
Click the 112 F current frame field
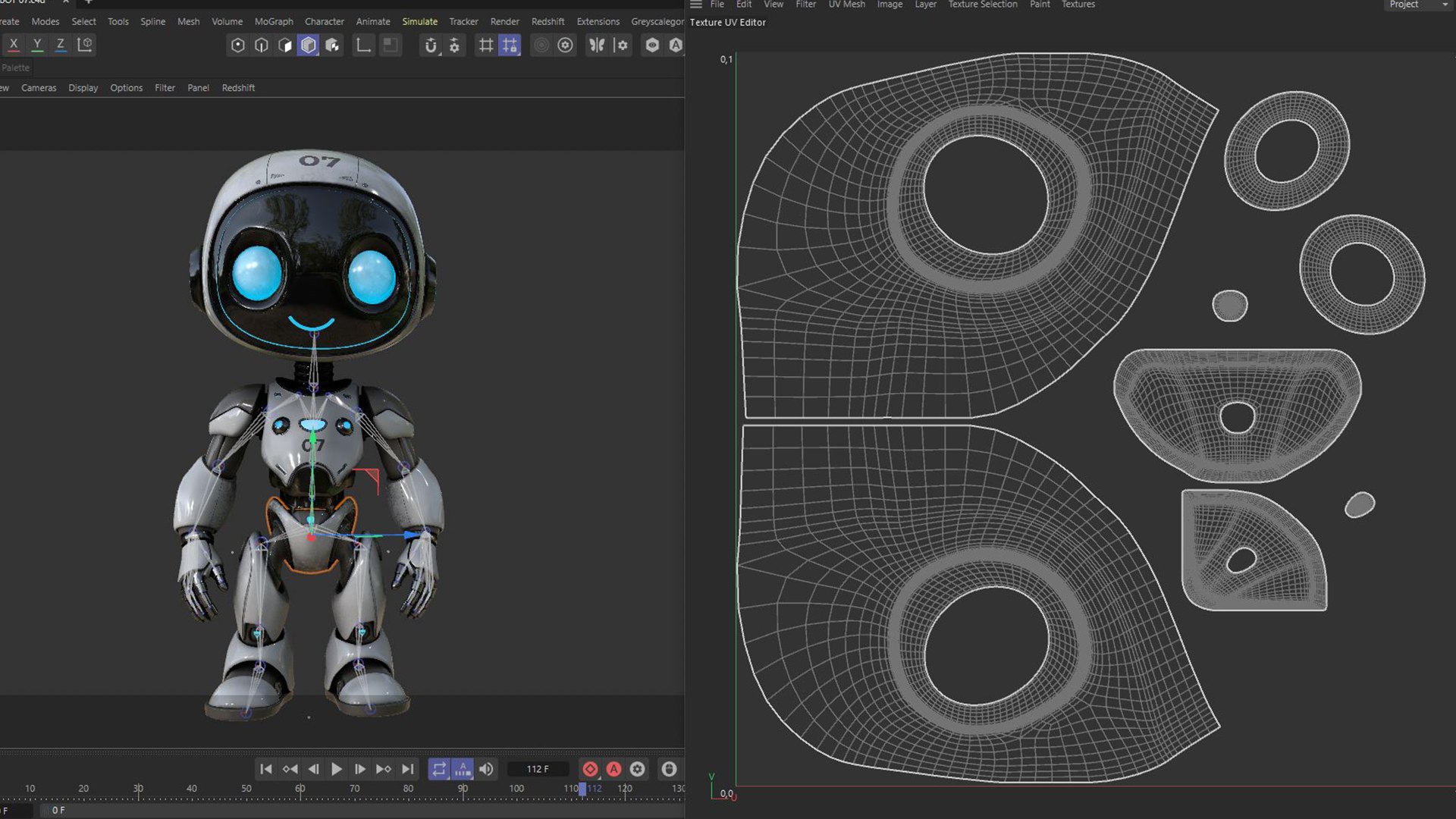538,769
